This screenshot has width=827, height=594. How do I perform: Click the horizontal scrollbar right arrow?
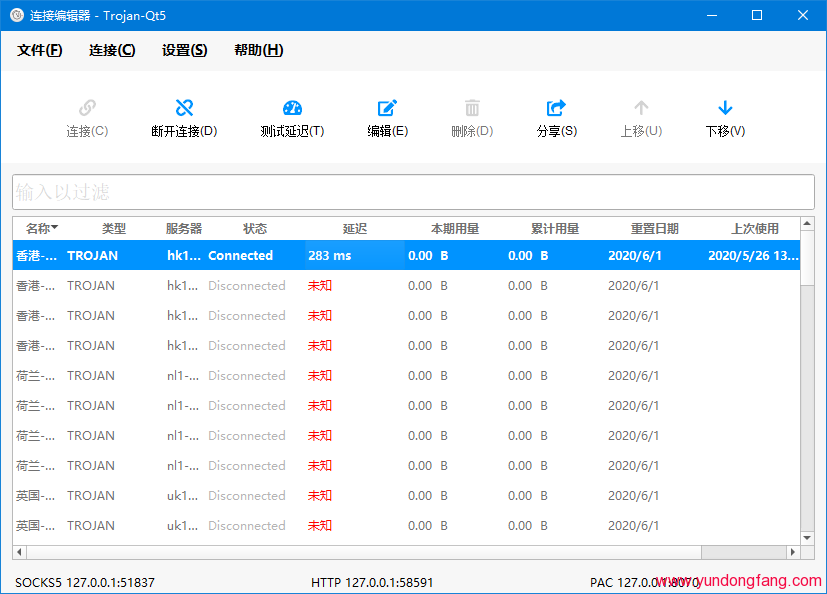coord(792,552)
